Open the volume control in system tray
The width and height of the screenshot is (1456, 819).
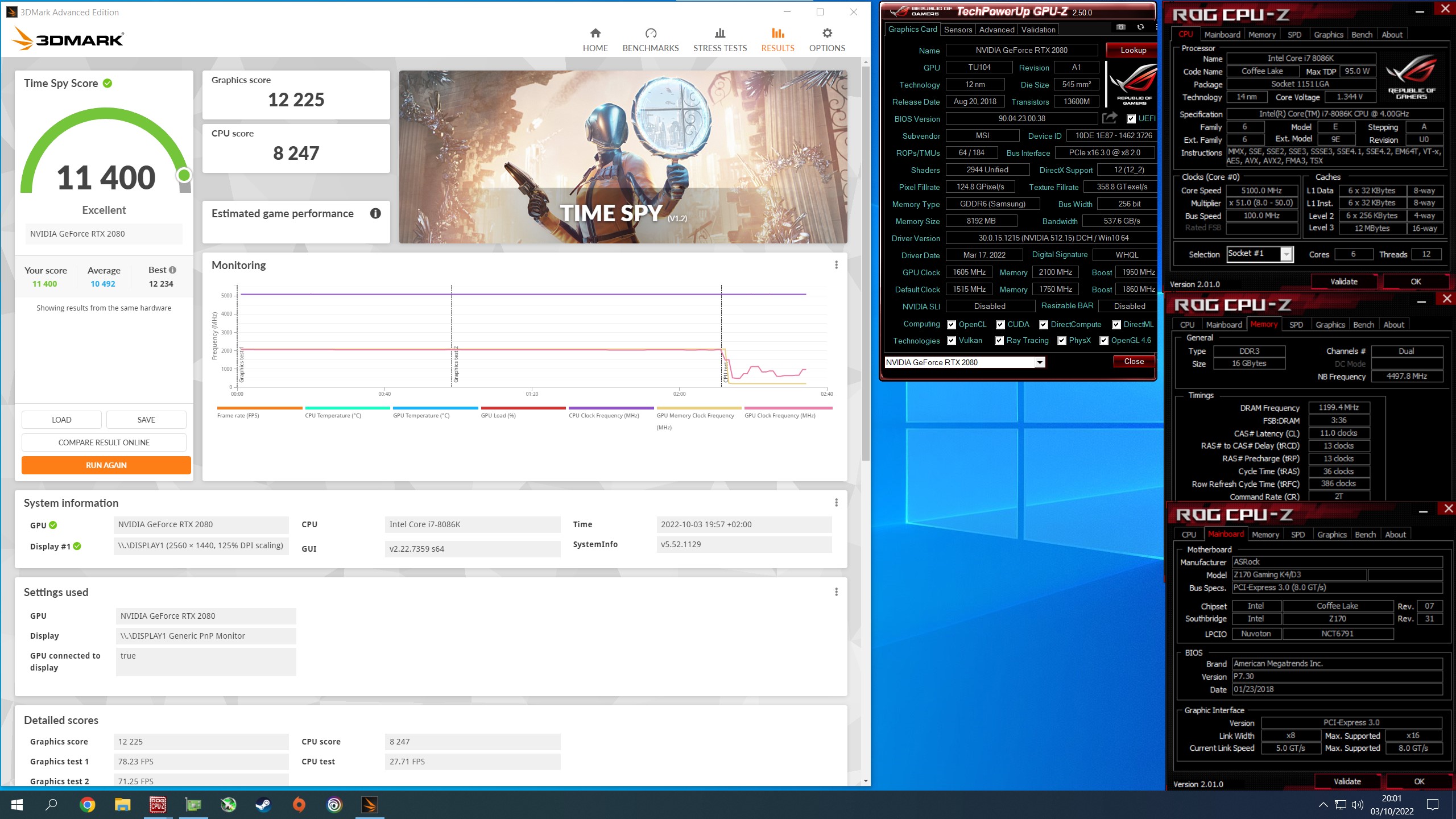coord(1358,805)
